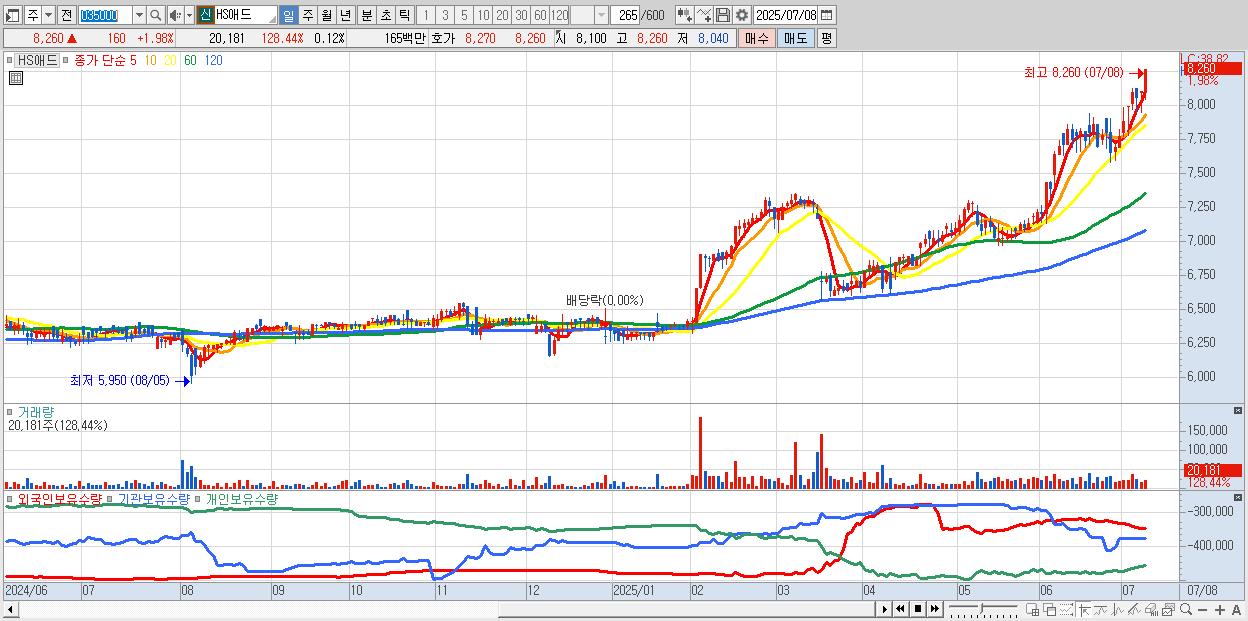Click the fast-forward double-arrow button

coord(934,609)
